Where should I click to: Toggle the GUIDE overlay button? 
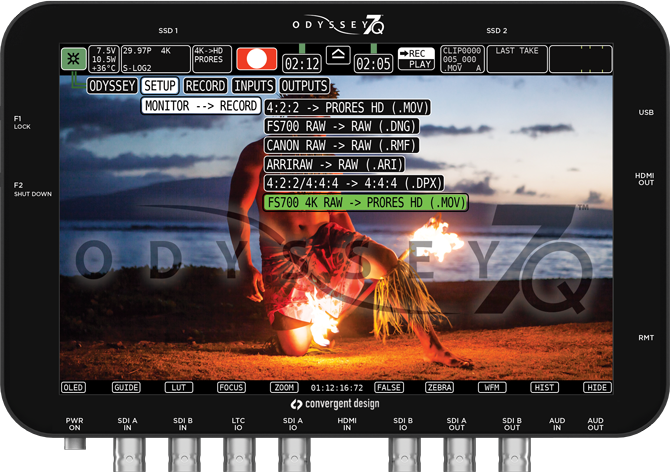tap(126, 387)
